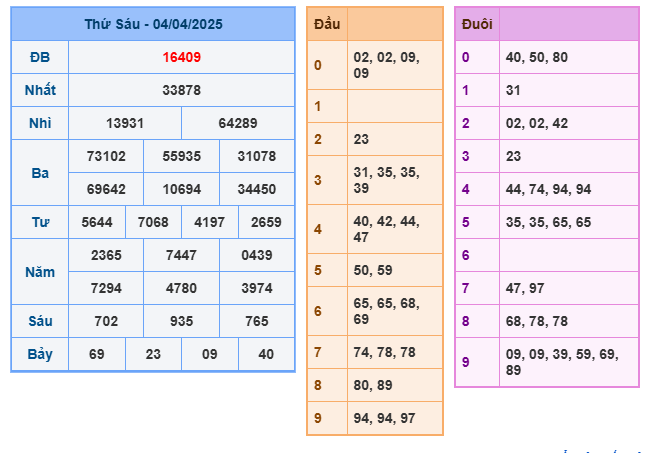Select third prize number 69642
This screenshot has width=649, height=453.
[x=106, y=189]
